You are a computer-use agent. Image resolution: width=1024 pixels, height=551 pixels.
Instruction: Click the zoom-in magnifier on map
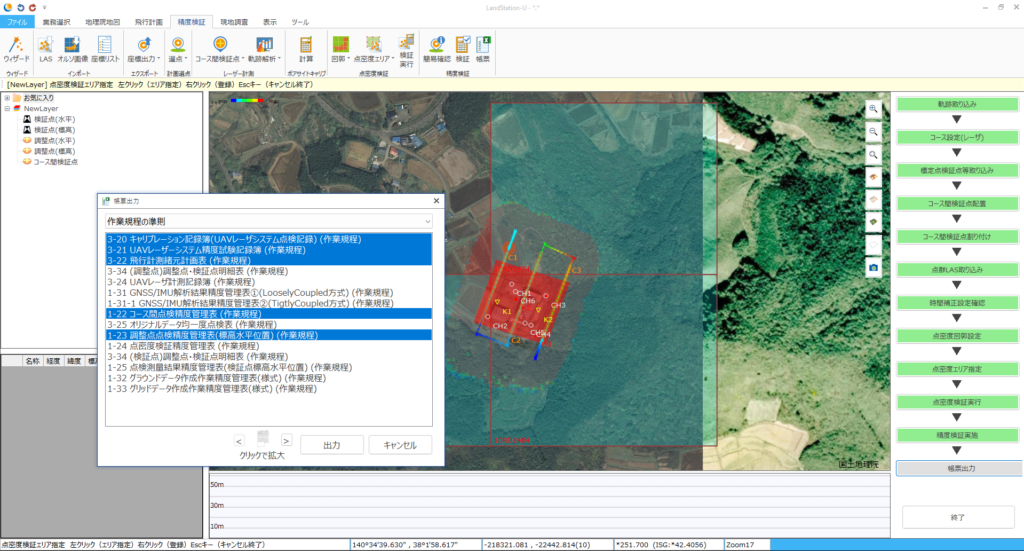click(x=873, y=109)
